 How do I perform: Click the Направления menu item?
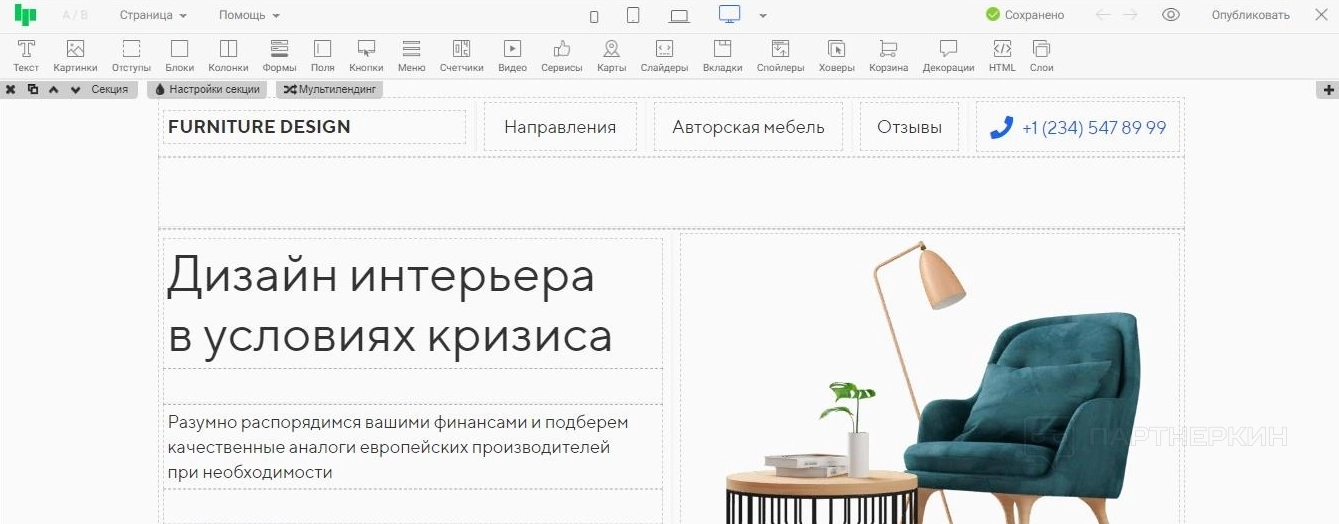[x=560, y=127]
